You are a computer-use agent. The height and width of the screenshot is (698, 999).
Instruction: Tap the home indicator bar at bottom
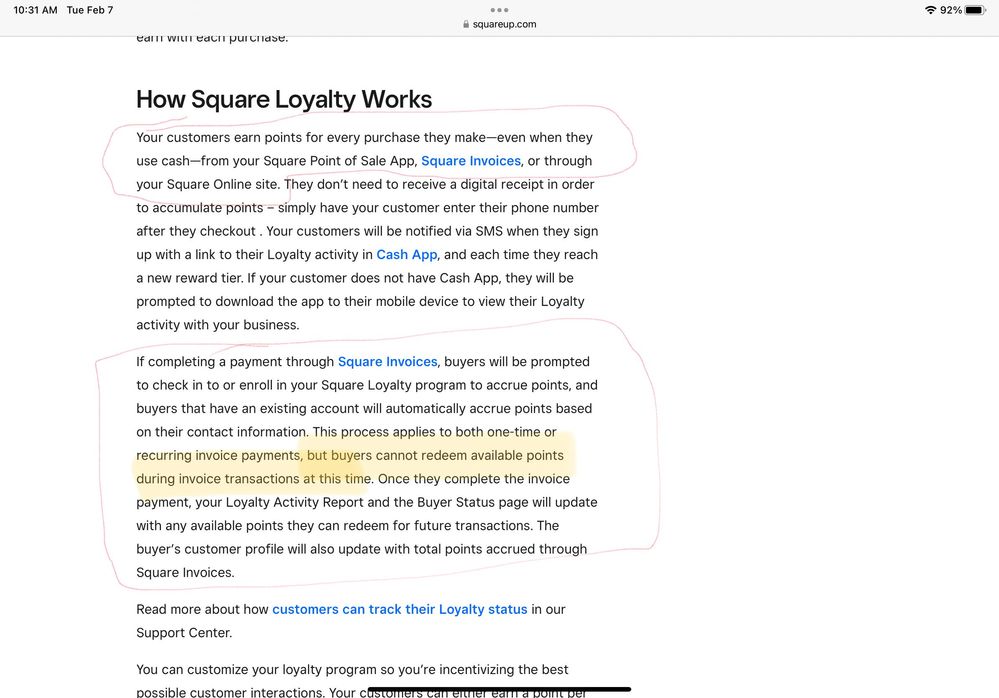pyautogui.click(x=499, y=689)
